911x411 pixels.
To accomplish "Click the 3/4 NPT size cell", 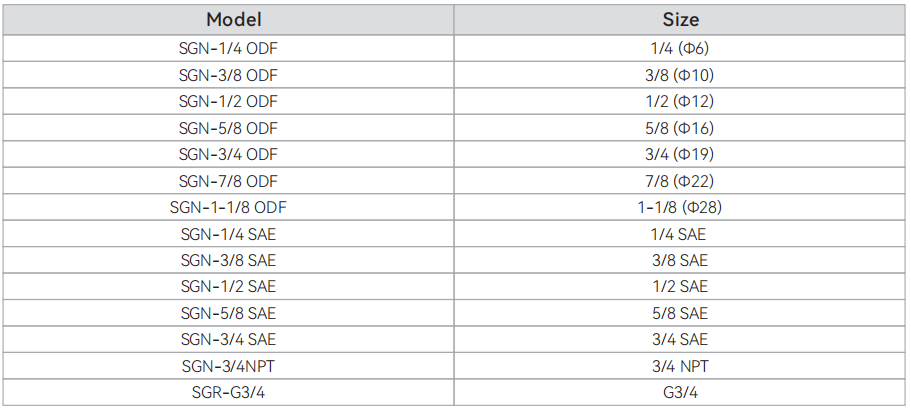I will tap(680, 366).
